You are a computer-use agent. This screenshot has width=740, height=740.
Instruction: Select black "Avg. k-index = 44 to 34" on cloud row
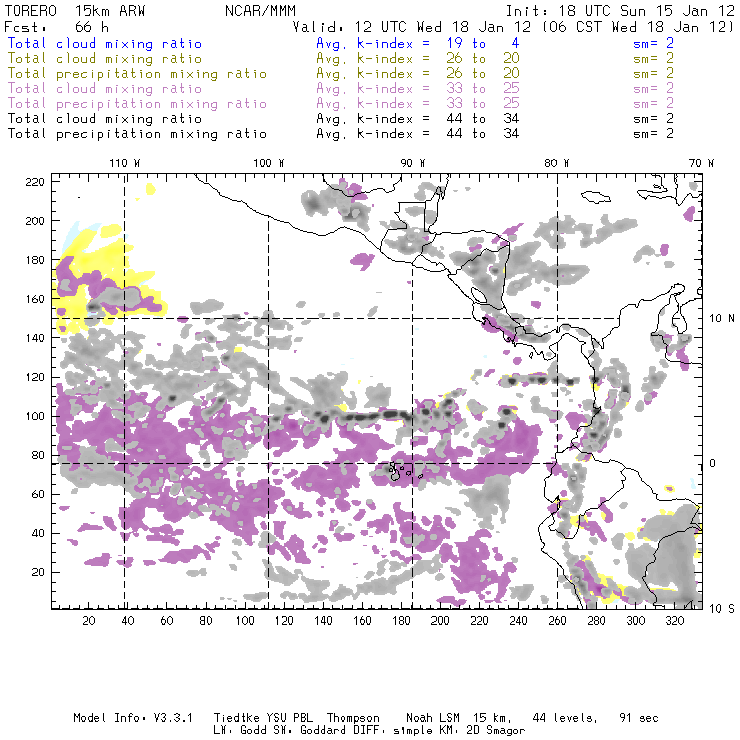pyautogui.click(x=418, y=119)
